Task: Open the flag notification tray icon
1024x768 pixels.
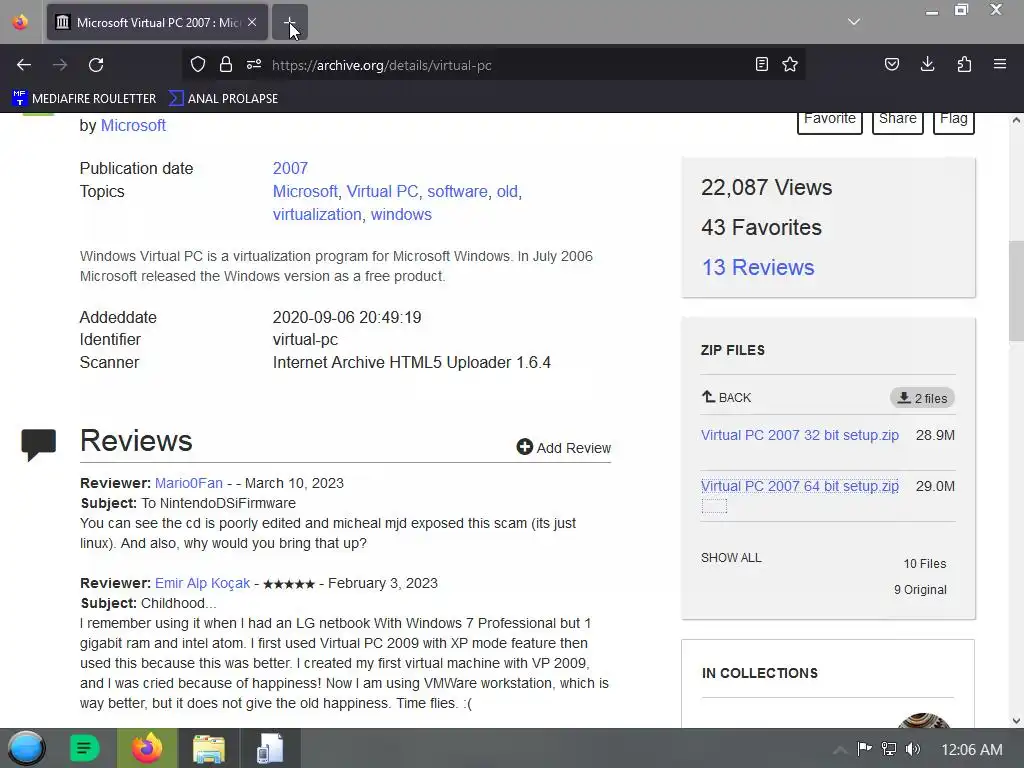Action: pyautogui.click(x=864, y=748)
